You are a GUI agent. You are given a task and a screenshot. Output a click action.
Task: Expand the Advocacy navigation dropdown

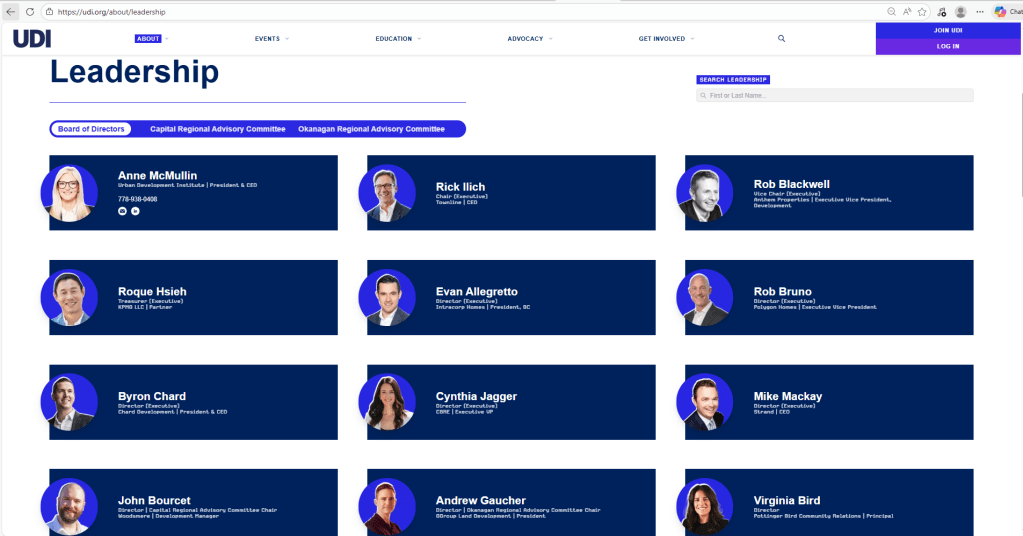pyautogui.click(x=530, y=39)
